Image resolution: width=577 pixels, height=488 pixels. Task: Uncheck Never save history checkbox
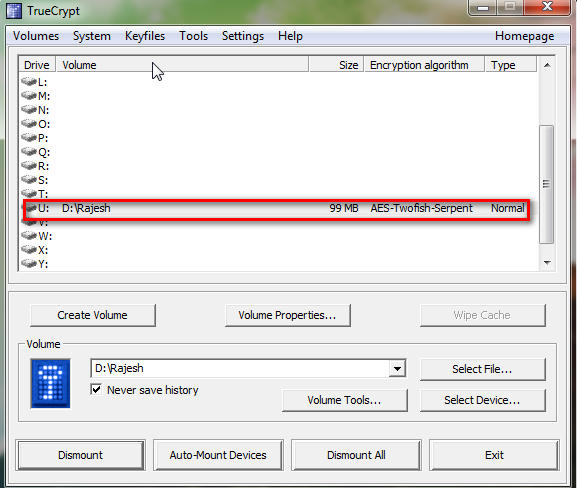(x=96, y=389)
